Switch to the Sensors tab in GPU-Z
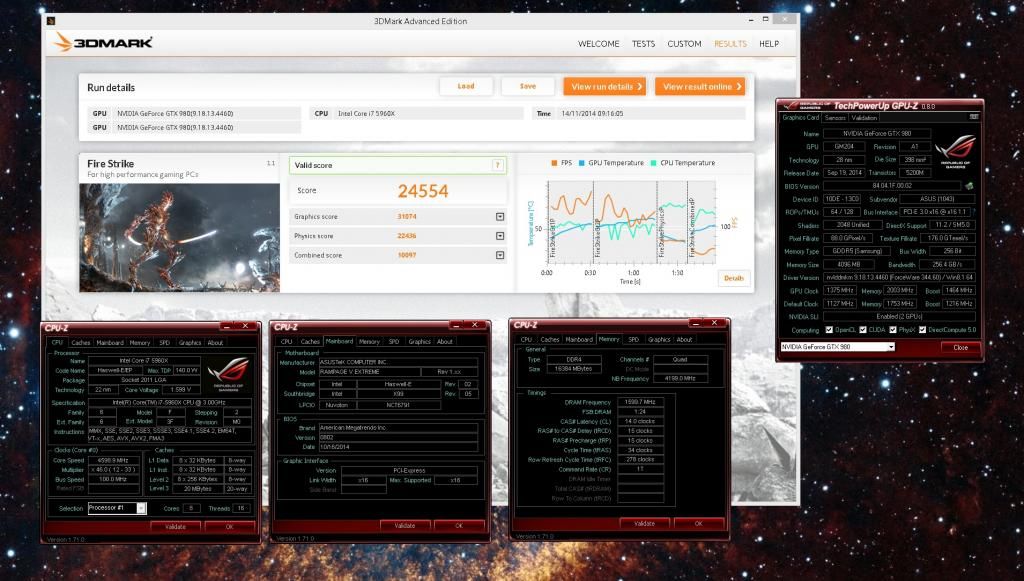 click(835, 118)
